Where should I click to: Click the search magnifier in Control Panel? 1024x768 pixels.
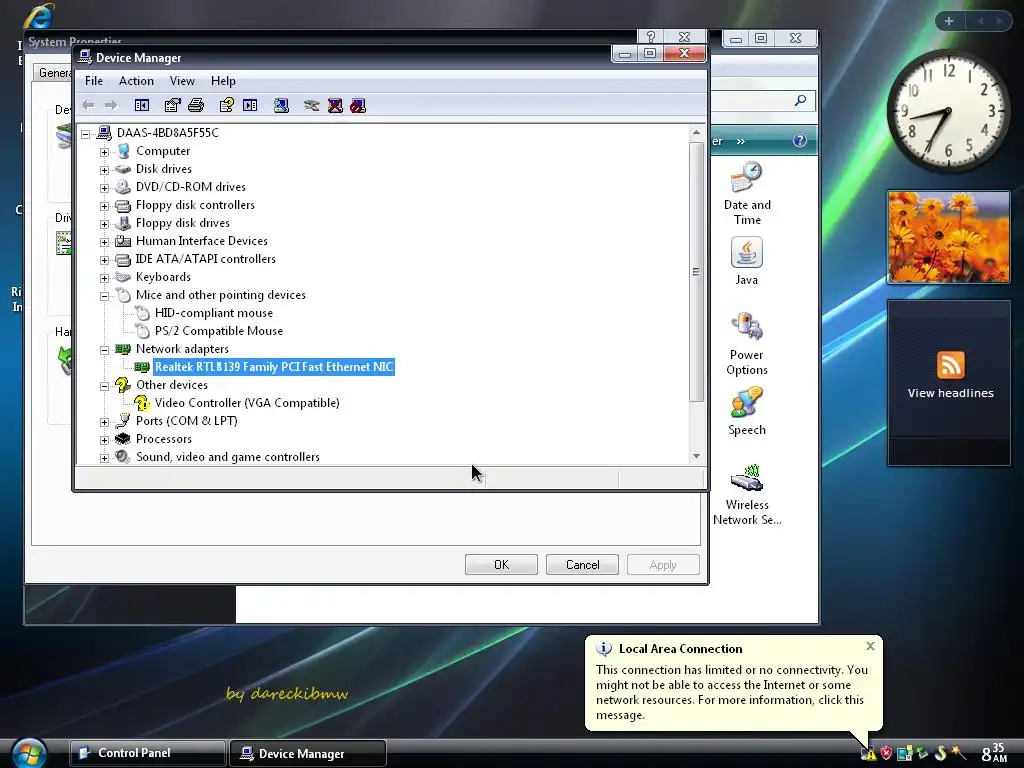pyautogui.click(x=800, y=101)
